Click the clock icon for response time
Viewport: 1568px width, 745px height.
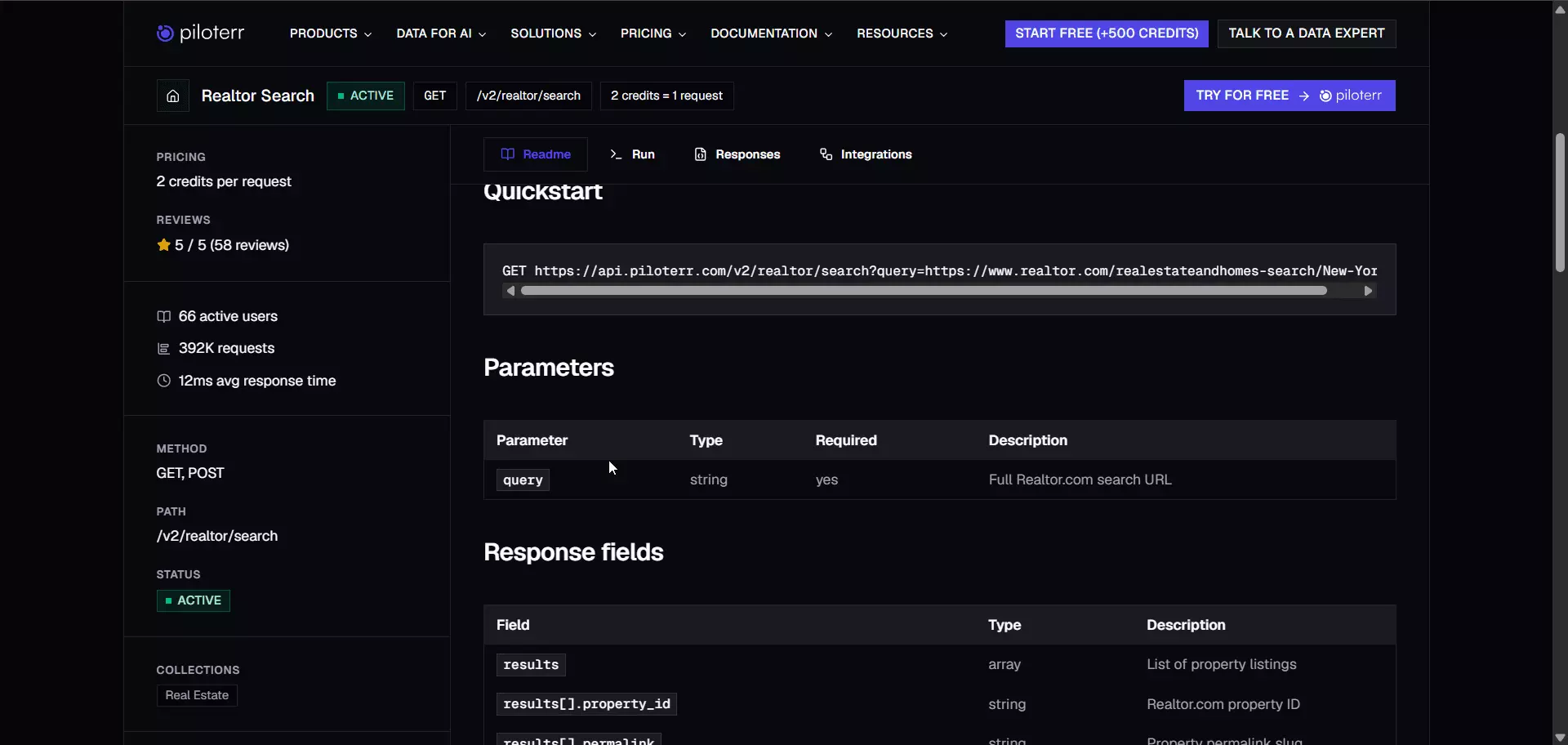point(163,381)
